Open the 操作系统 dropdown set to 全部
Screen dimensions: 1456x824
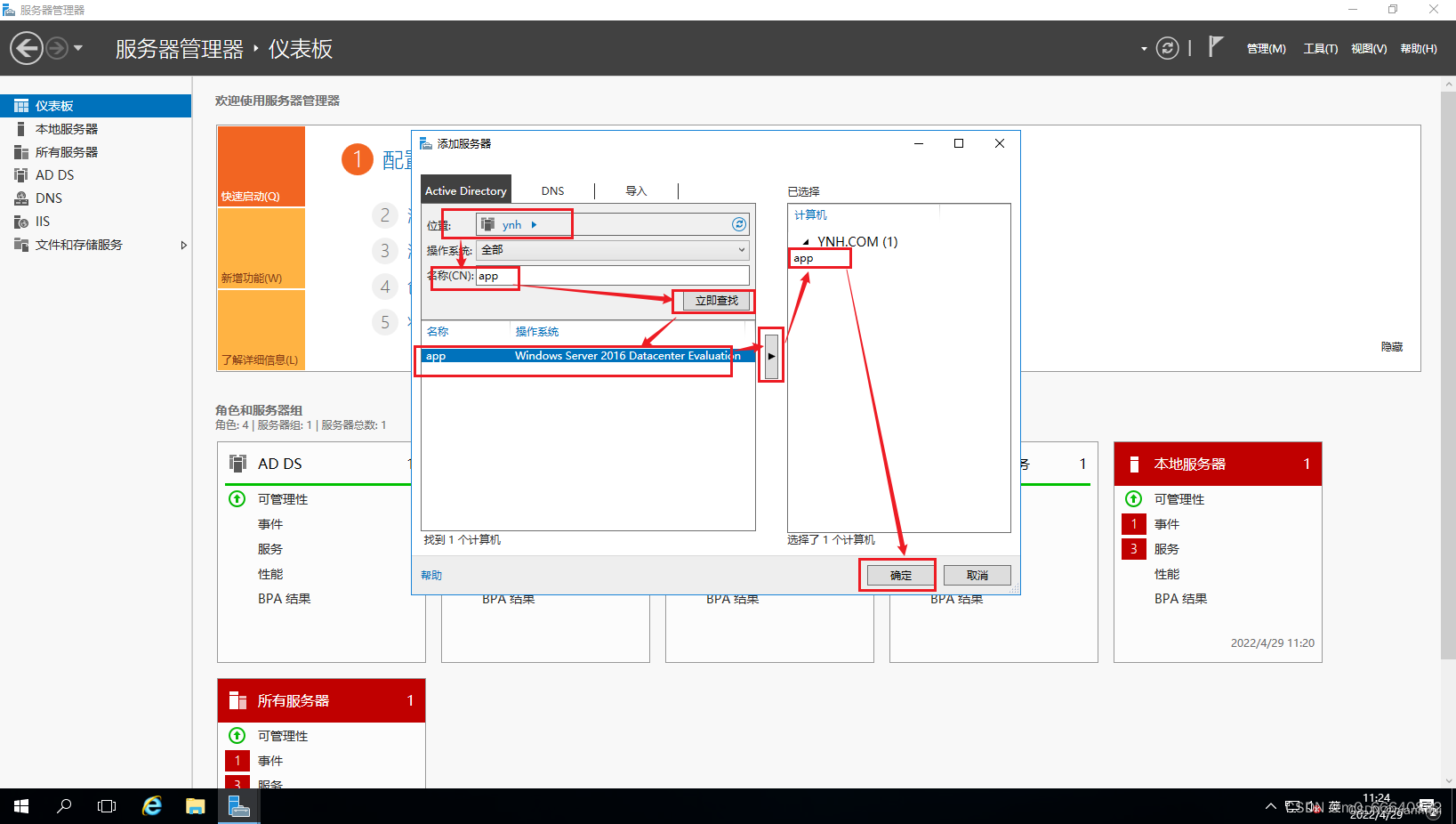(613, 250)
